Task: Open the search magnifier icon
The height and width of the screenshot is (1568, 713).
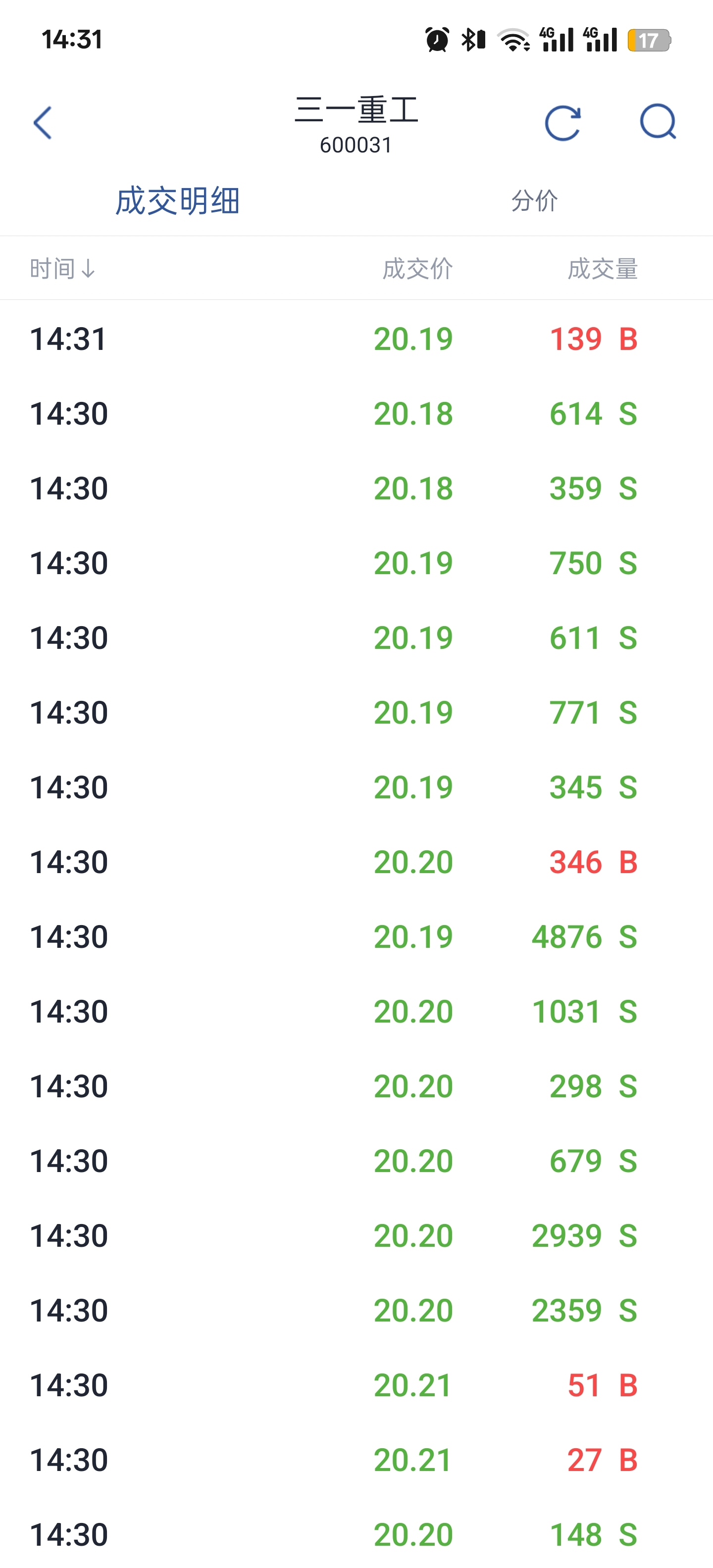Action: 658,122
